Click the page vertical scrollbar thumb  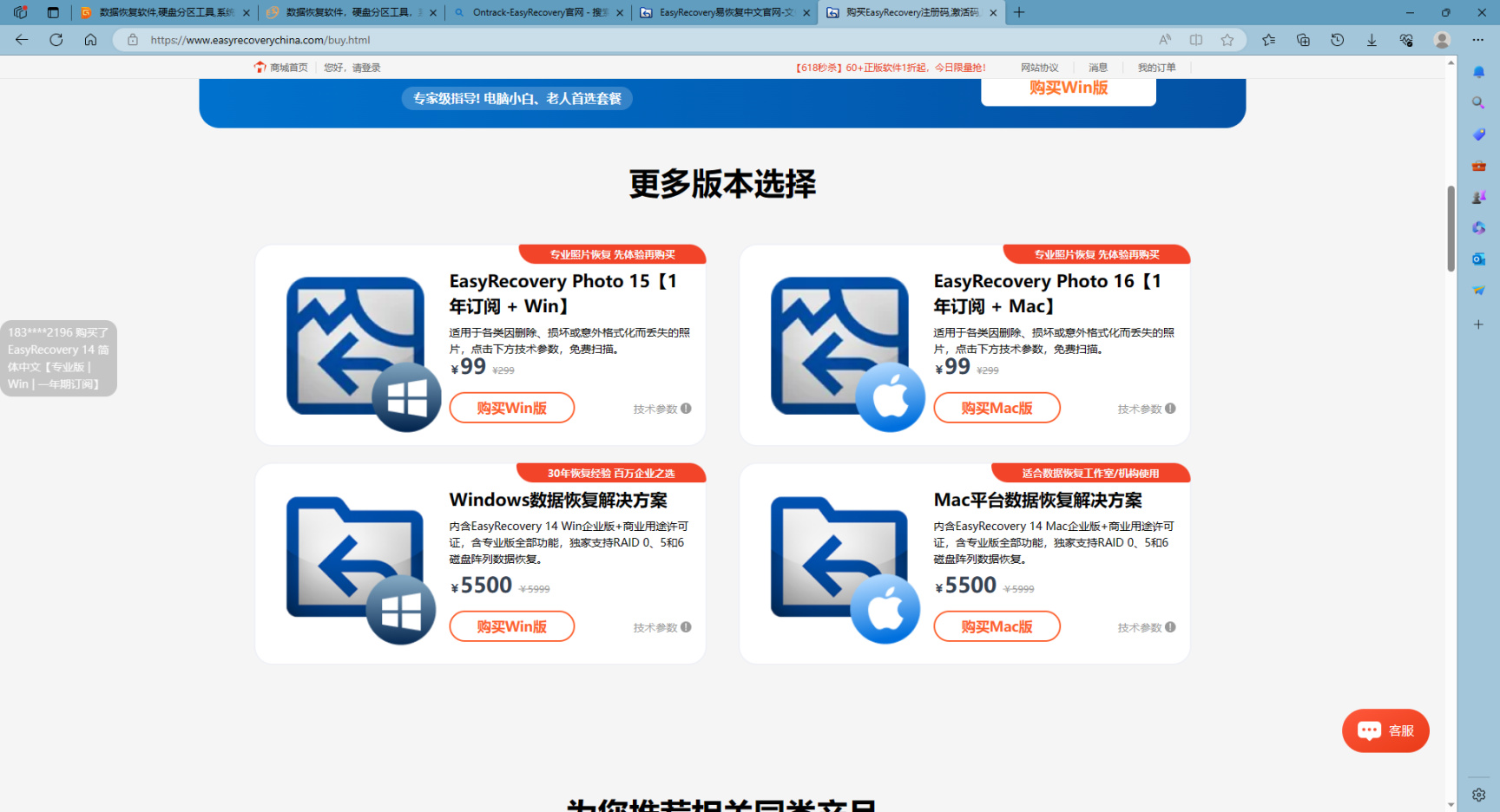tap(1451, 228)
